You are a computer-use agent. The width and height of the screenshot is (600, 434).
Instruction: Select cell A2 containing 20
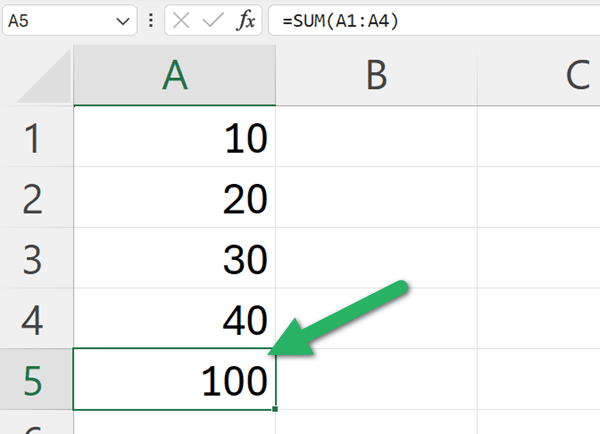coord(175,198)
